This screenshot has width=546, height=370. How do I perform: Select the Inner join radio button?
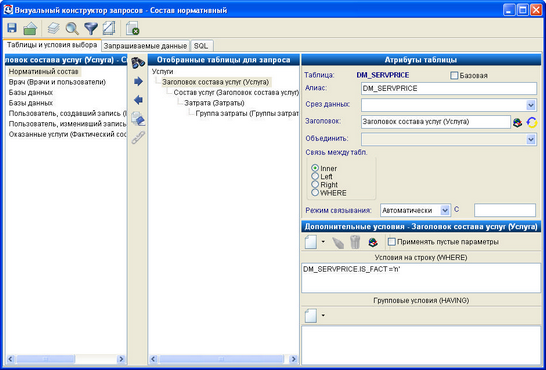[315, 168]
